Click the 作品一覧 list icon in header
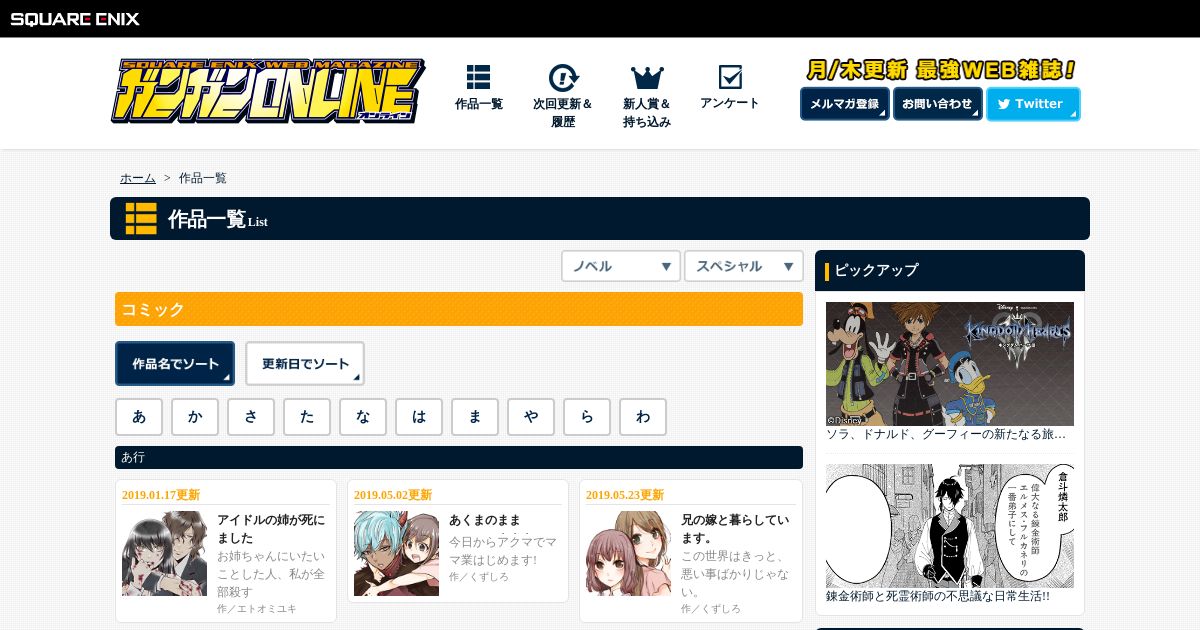The image size is (1200, 630). [x=479, y=78]
